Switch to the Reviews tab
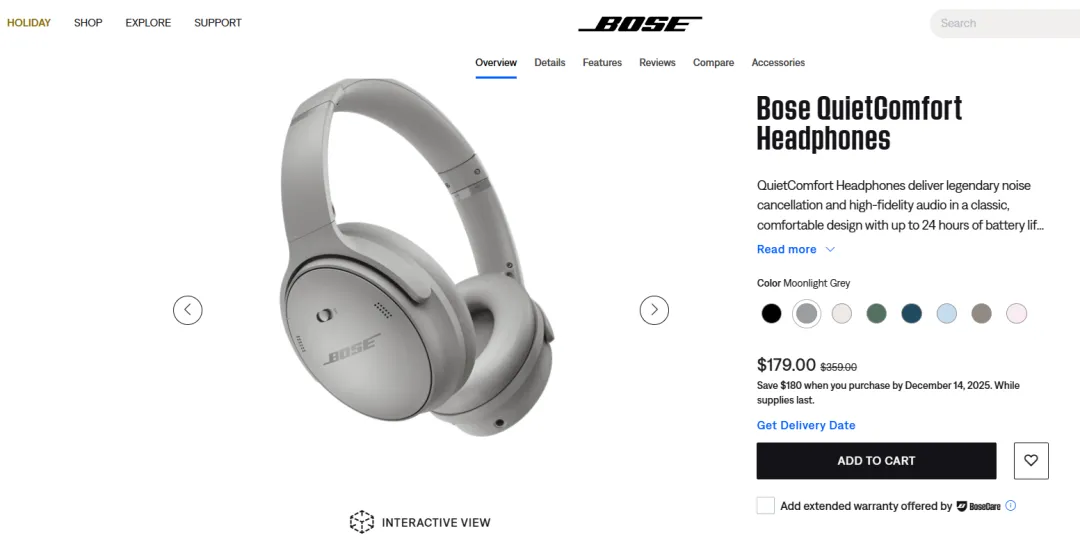Viewport: 1080px width, 542px height. click(x=657, y=63)
